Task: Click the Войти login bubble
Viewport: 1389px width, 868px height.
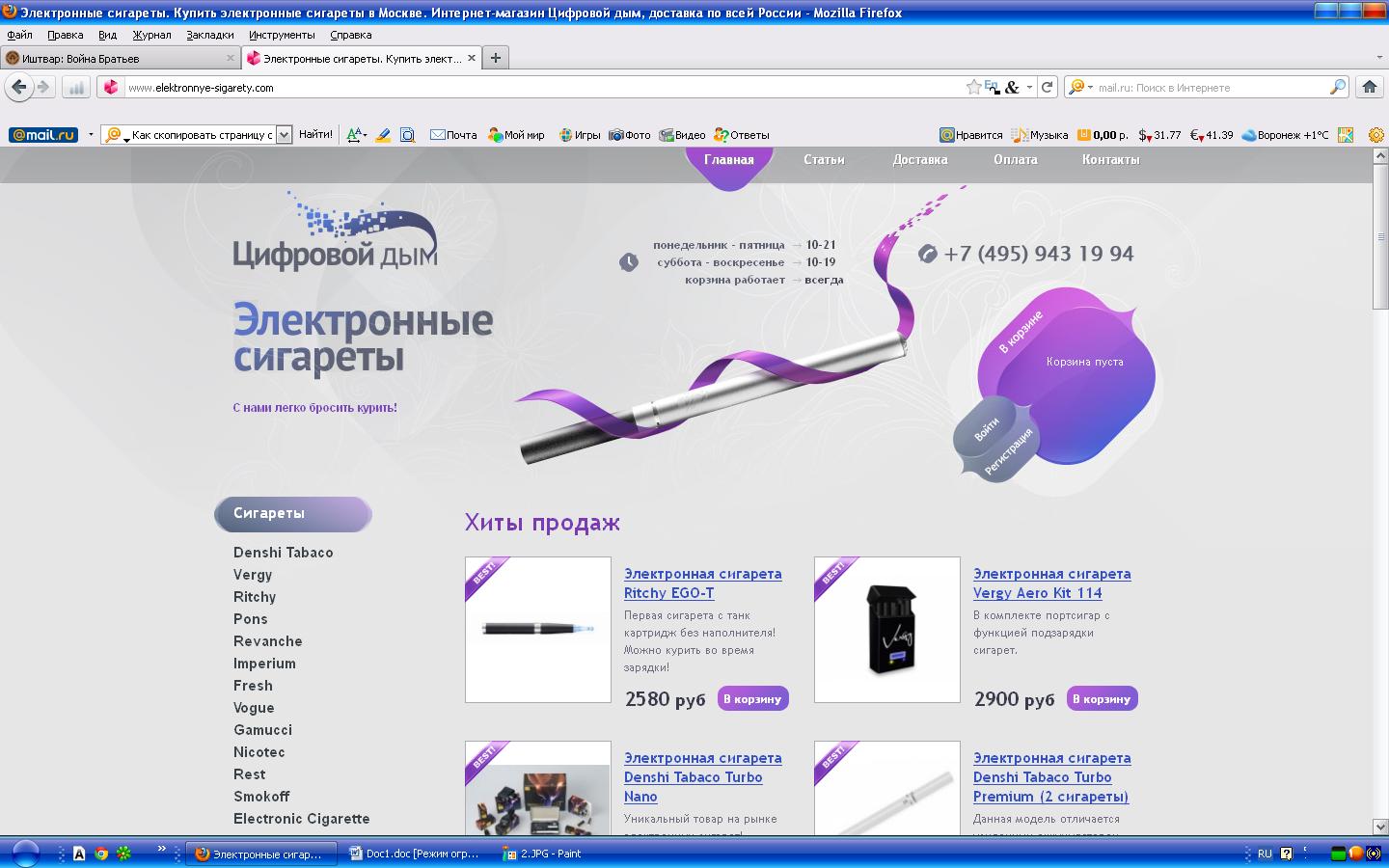Action: tap(986, 430)
